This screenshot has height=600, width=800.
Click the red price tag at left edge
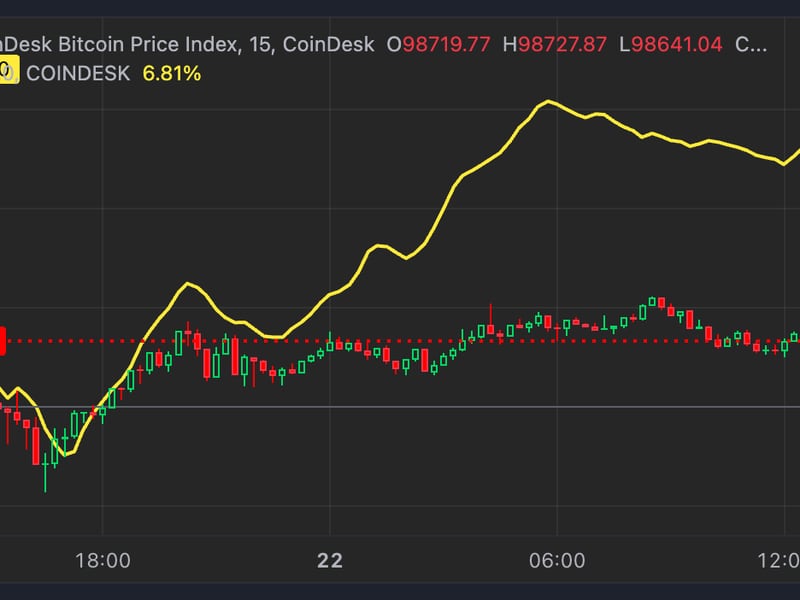pos(3,341)
